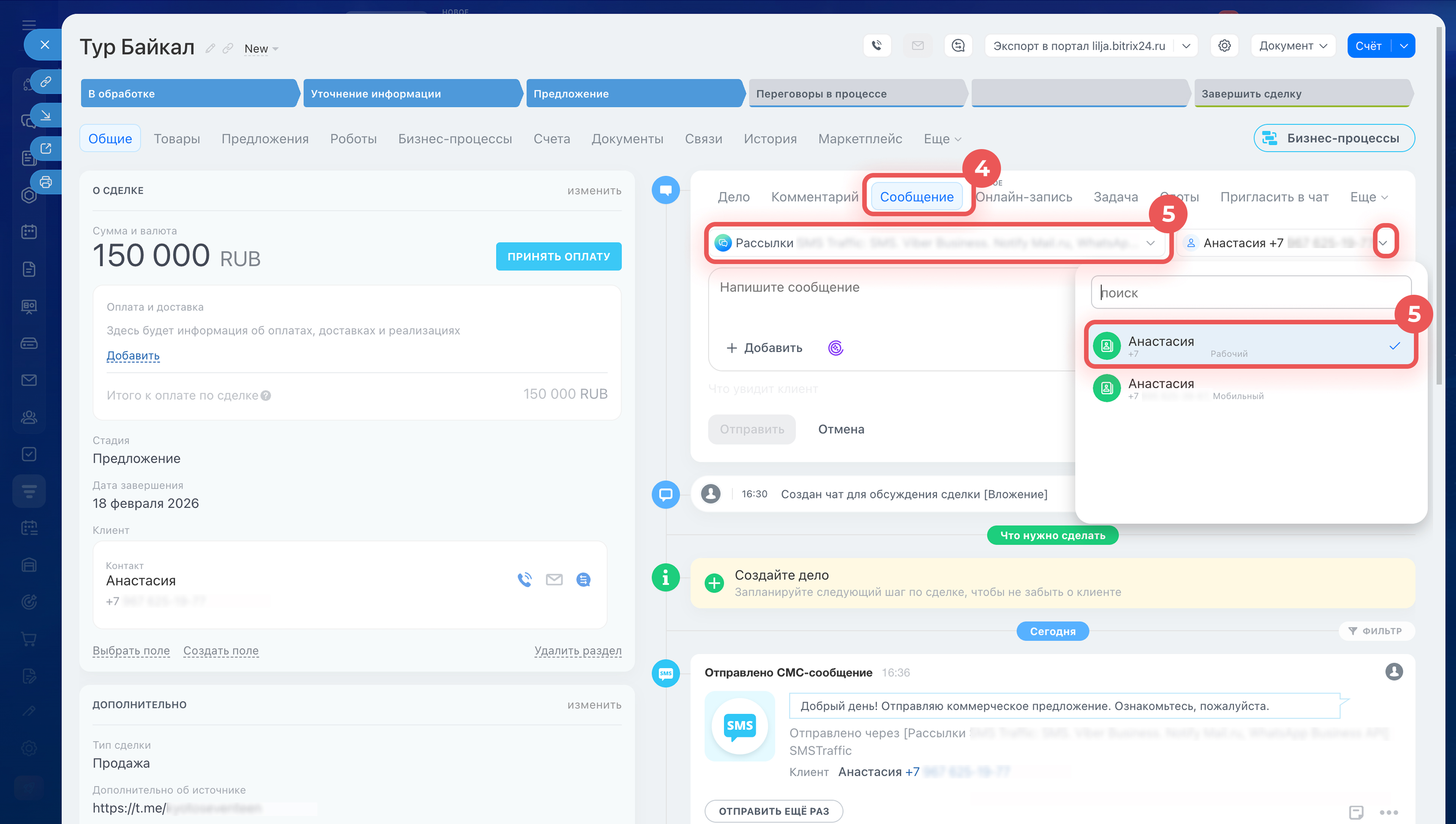Viewport: 1456px width, 824px height.
Task: Click the phone call icon in header
Action: pyautogui.click(x=876, y=45)
